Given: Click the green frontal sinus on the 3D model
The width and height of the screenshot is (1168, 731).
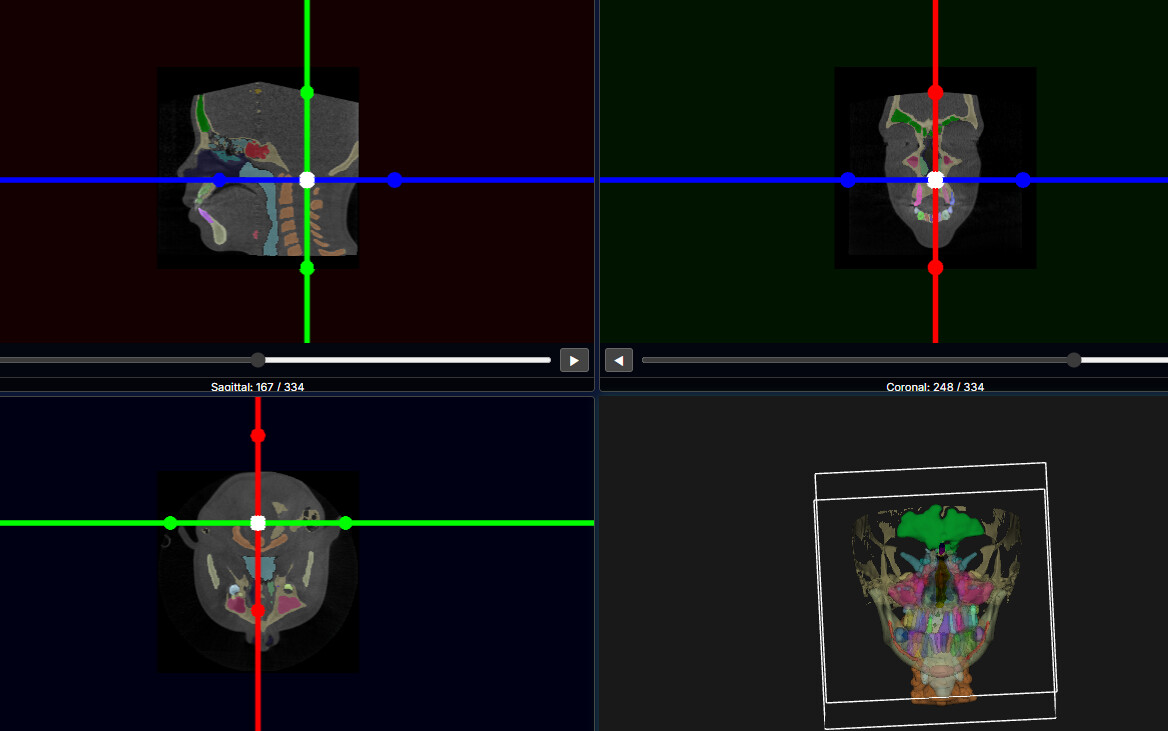Looking at the screenshot, I should 941,524.
